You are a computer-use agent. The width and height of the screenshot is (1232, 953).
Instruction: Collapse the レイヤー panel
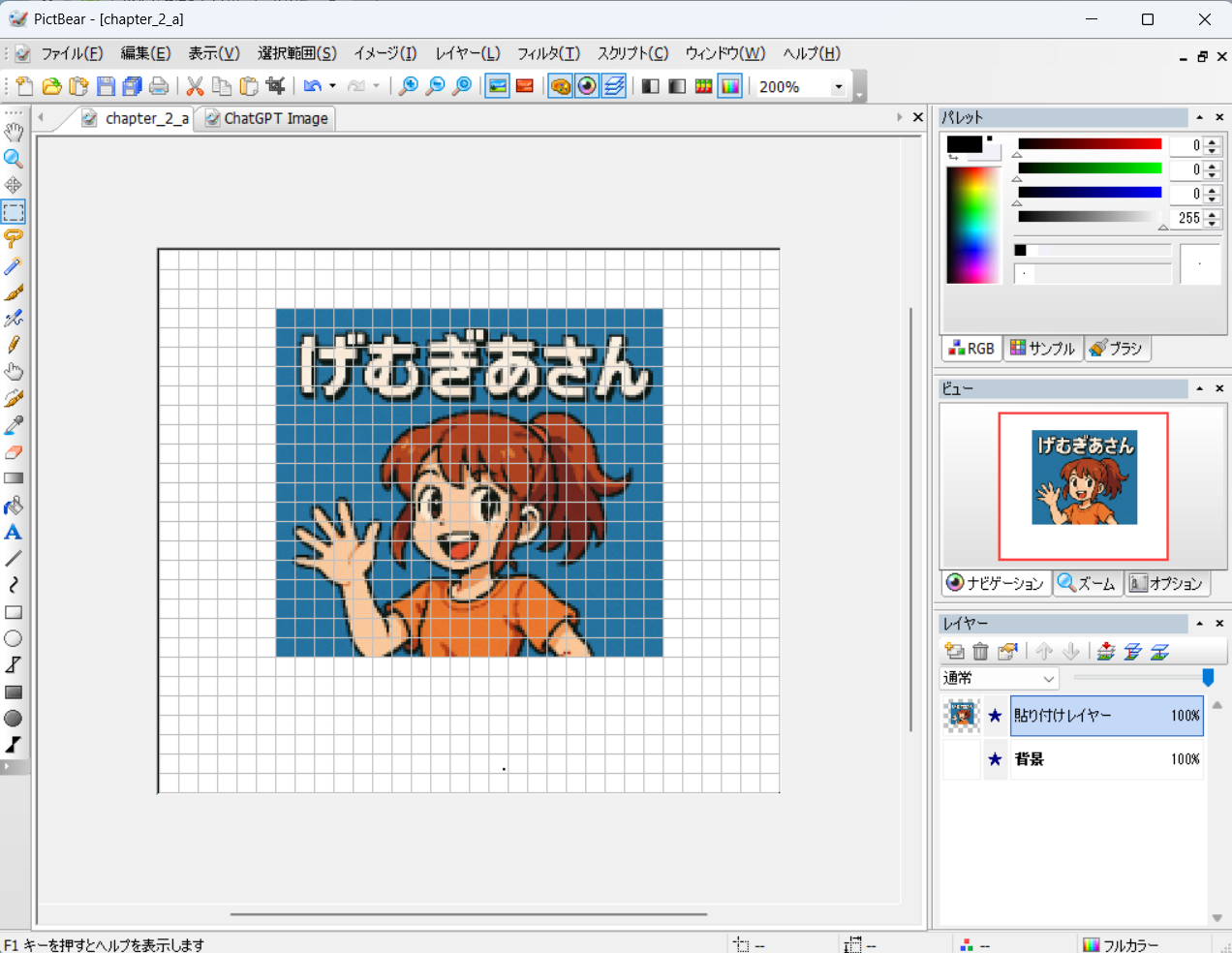(x=1199, y=624)
